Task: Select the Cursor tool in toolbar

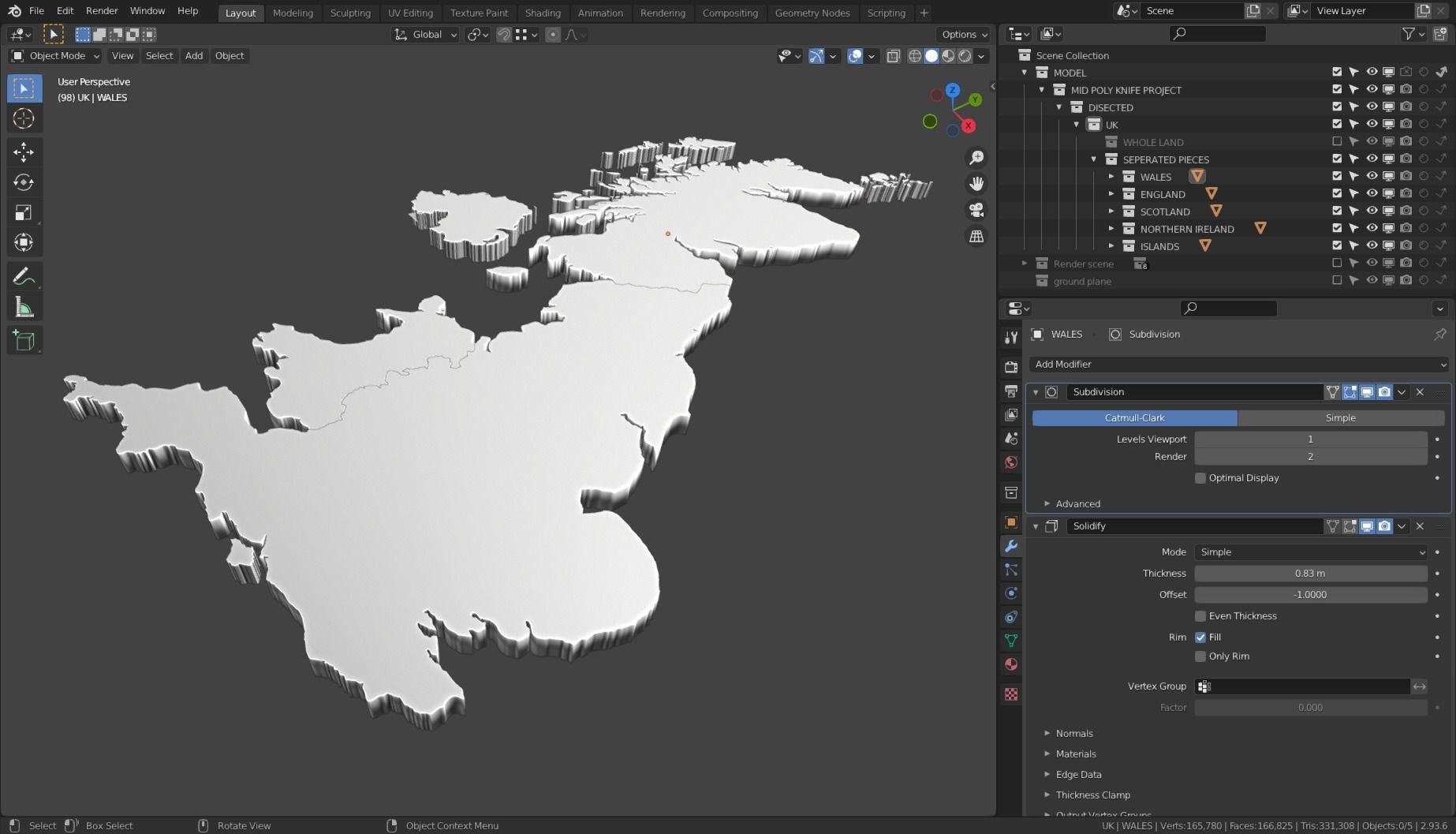Action: [24, 119]
